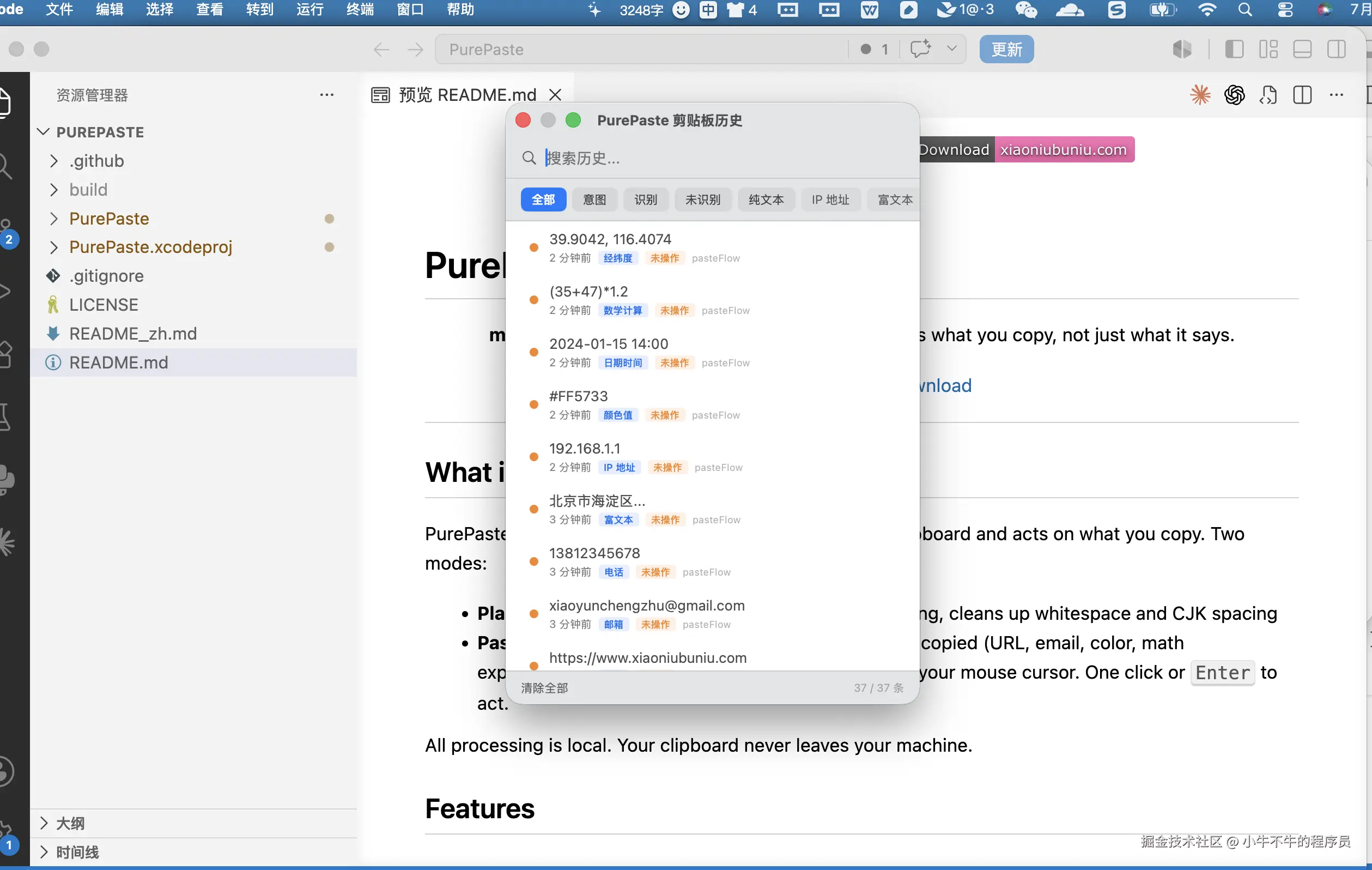Go forward with the right arrow

[x=415, y=50]
